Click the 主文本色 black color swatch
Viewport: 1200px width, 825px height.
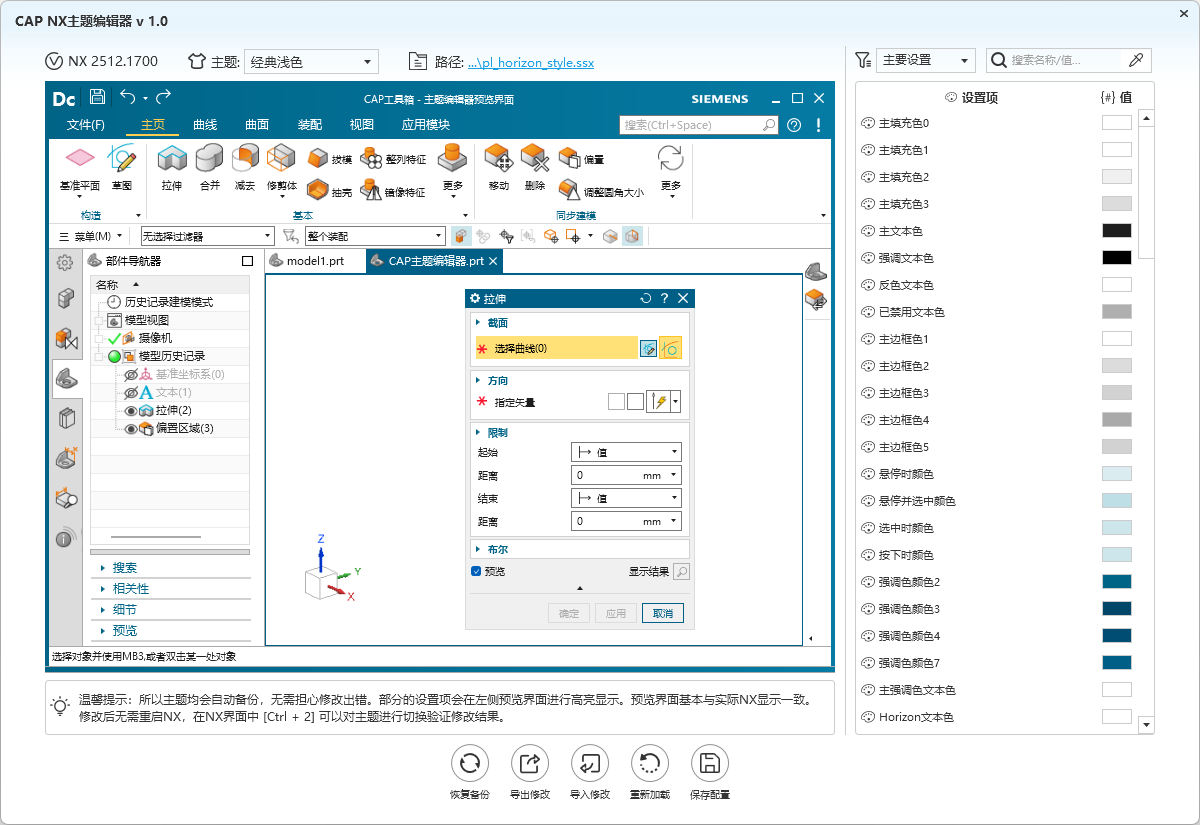[1117, 231]
